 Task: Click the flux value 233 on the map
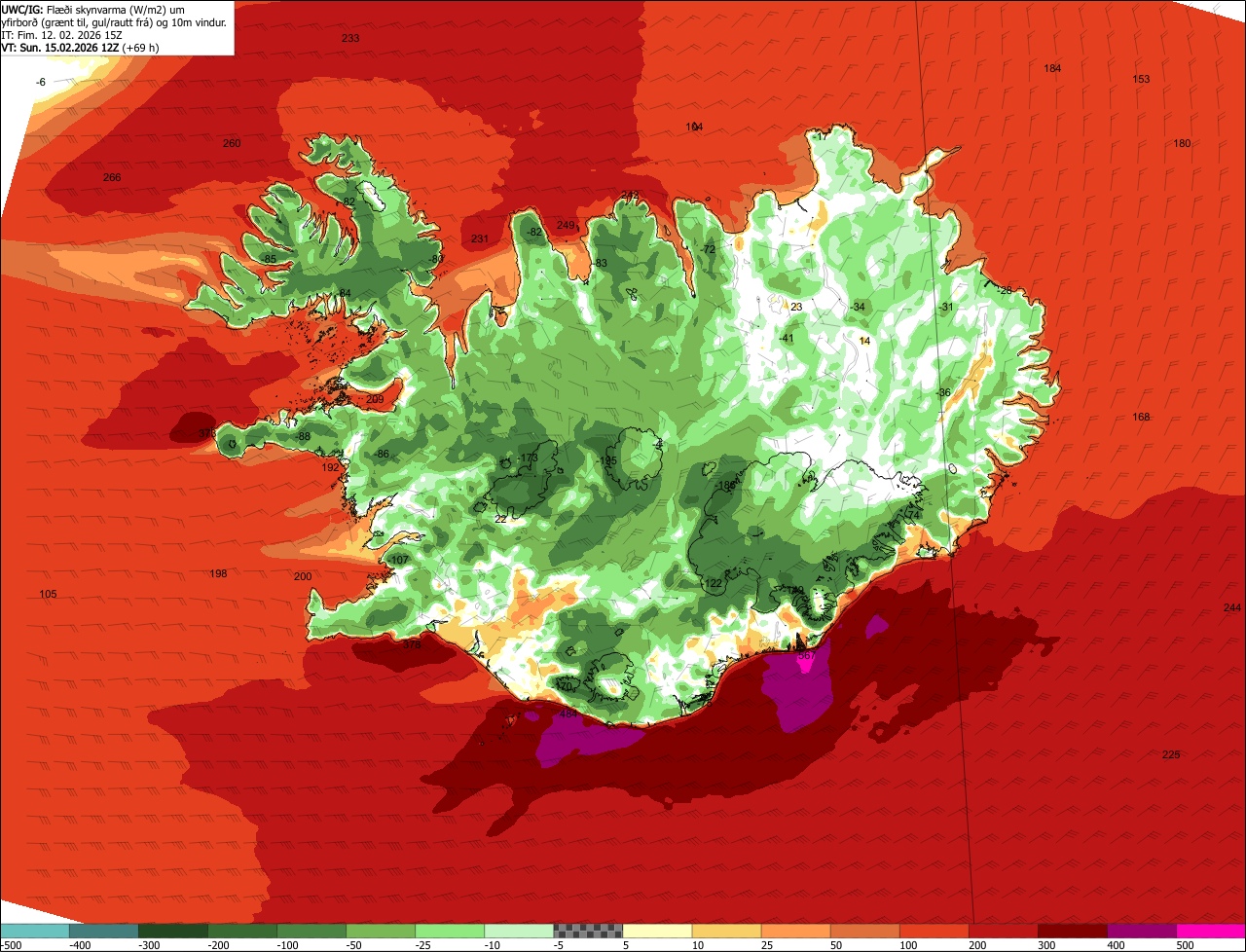350,38
